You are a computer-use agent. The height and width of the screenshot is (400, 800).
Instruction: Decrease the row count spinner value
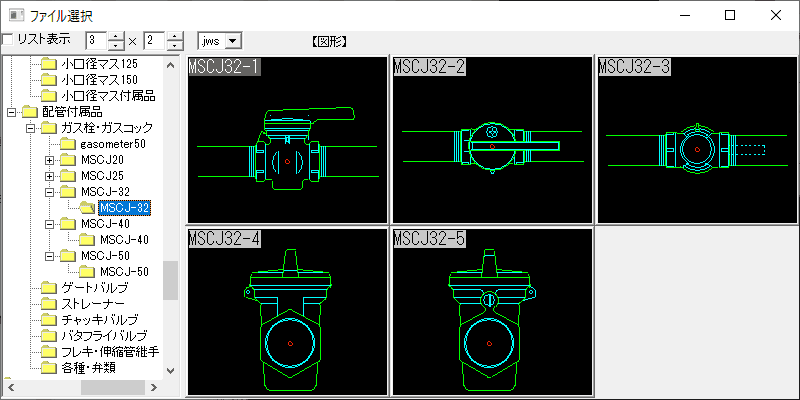tap(175, 46)
